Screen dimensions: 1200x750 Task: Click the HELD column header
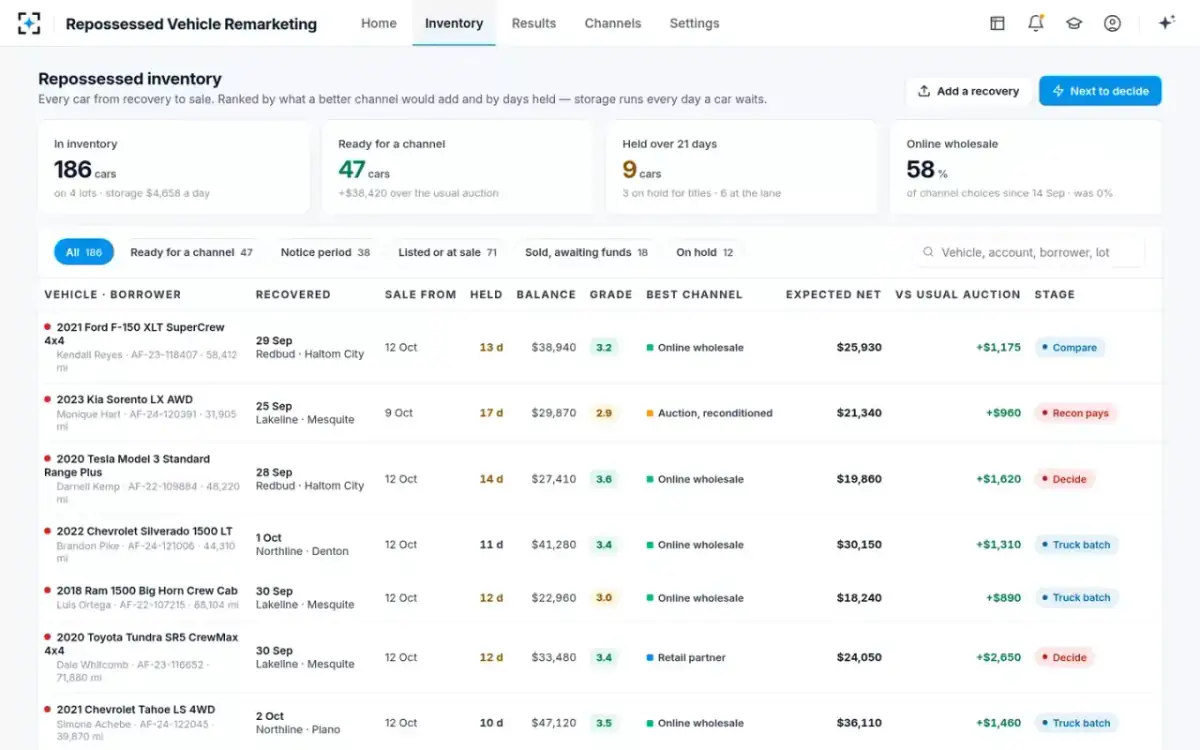tap(486, 295)
